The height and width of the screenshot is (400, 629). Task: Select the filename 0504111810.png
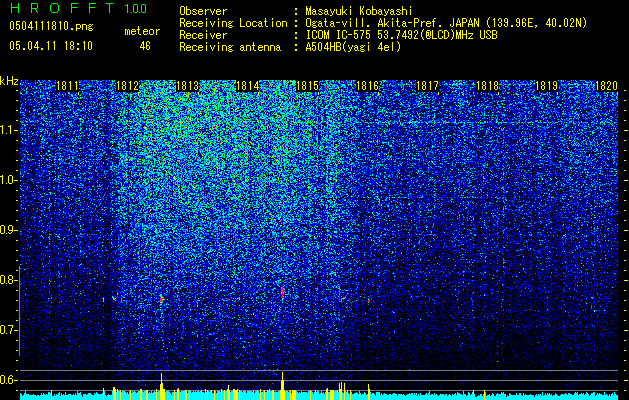(51, 26)
